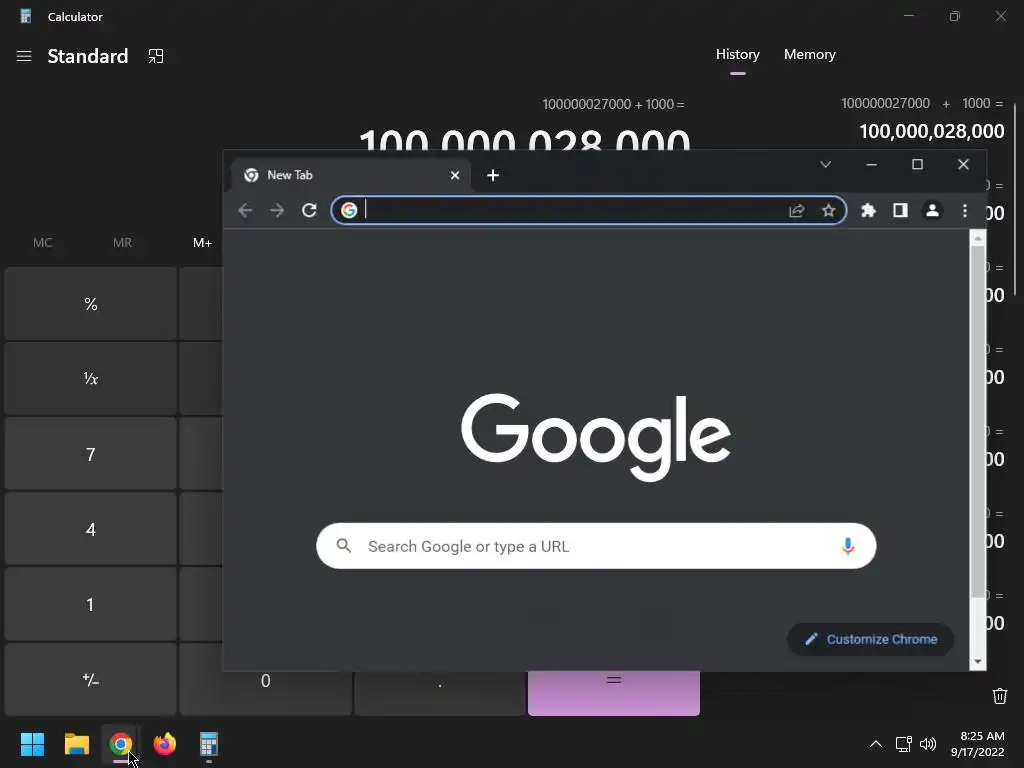The height and width of the screenshot is (768, 1024).
Task: Minimize the Chrome window
Action: tap(871, 165)
